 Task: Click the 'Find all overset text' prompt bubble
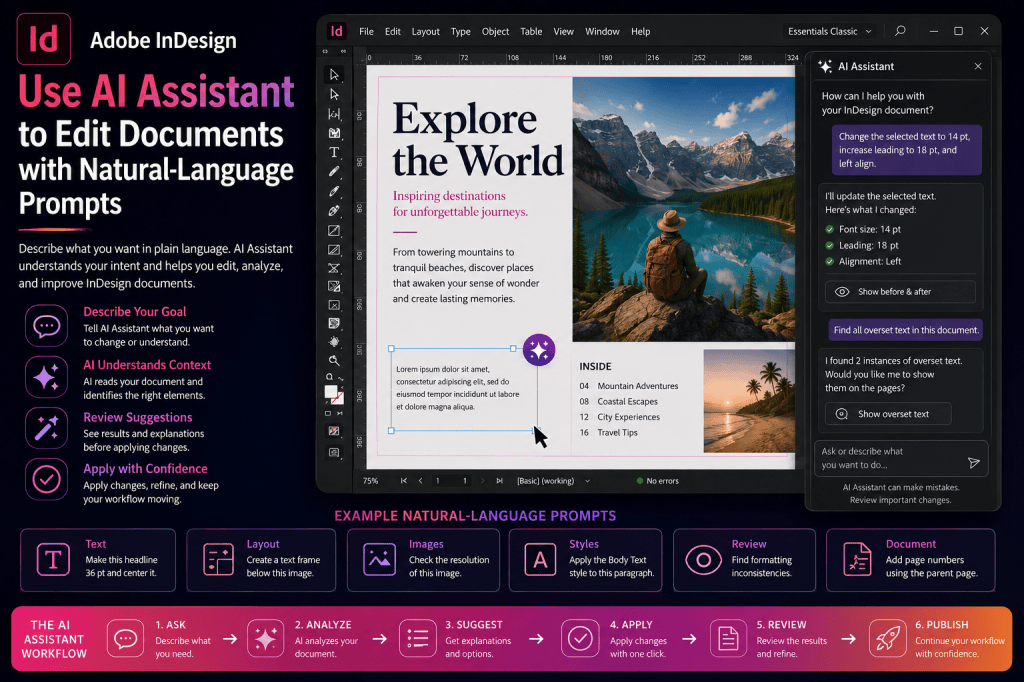click(x=906, y=330)
